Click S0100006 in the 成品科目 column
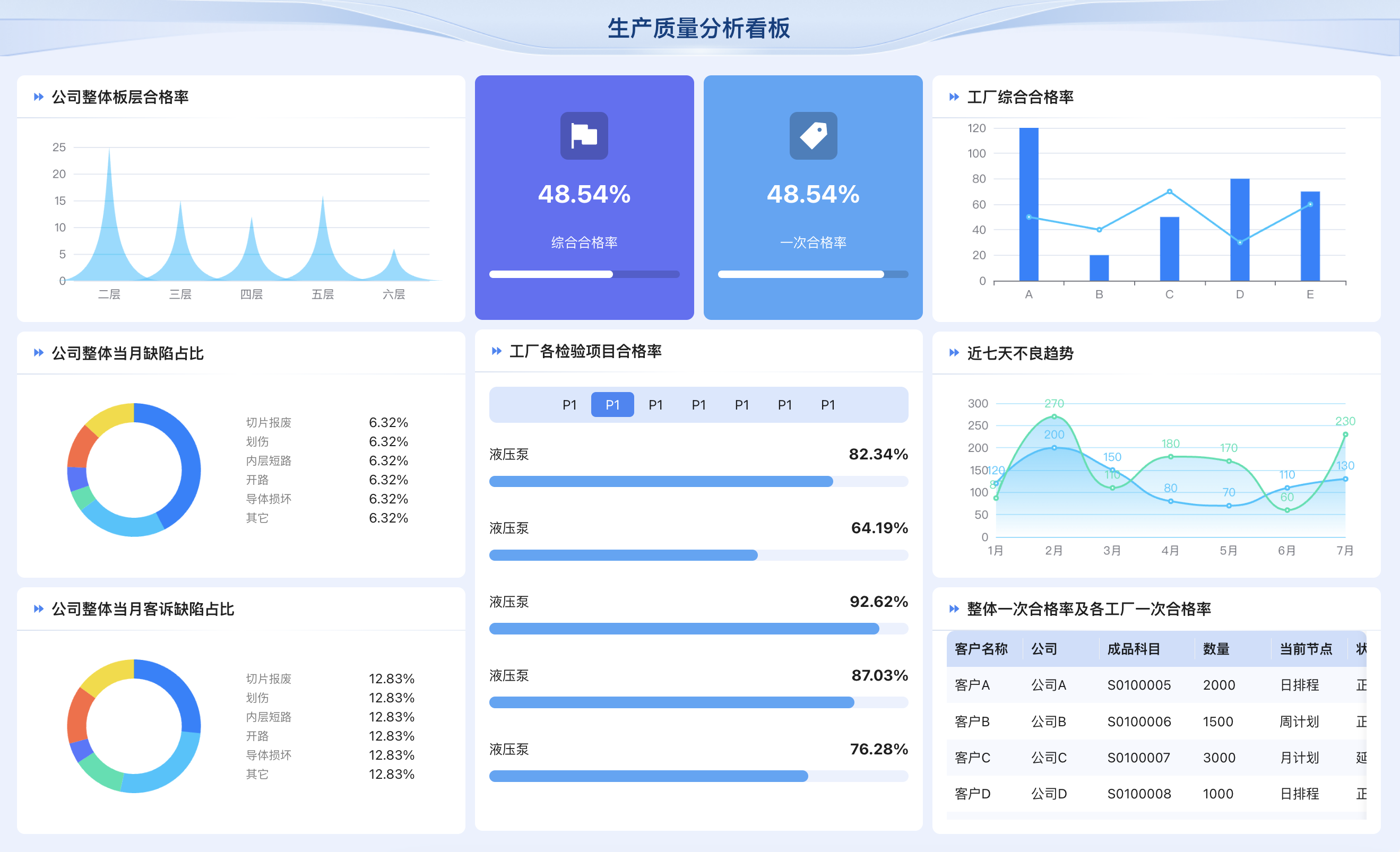The height and width of the screenshot is (852, 1400). pos(1139,721)
